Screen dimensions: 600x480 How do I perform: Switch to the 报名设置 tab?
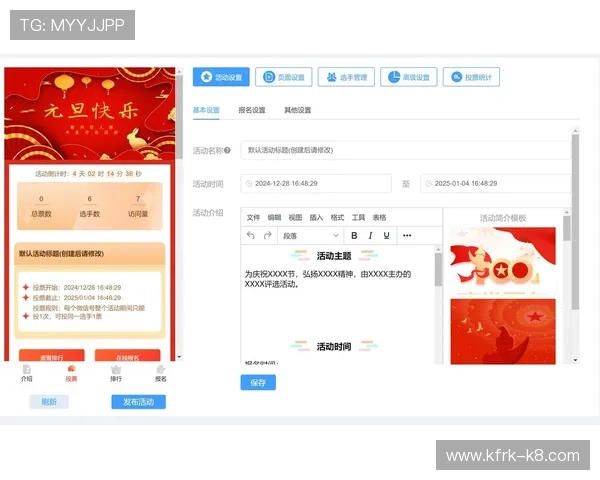(x=252, y=110)
